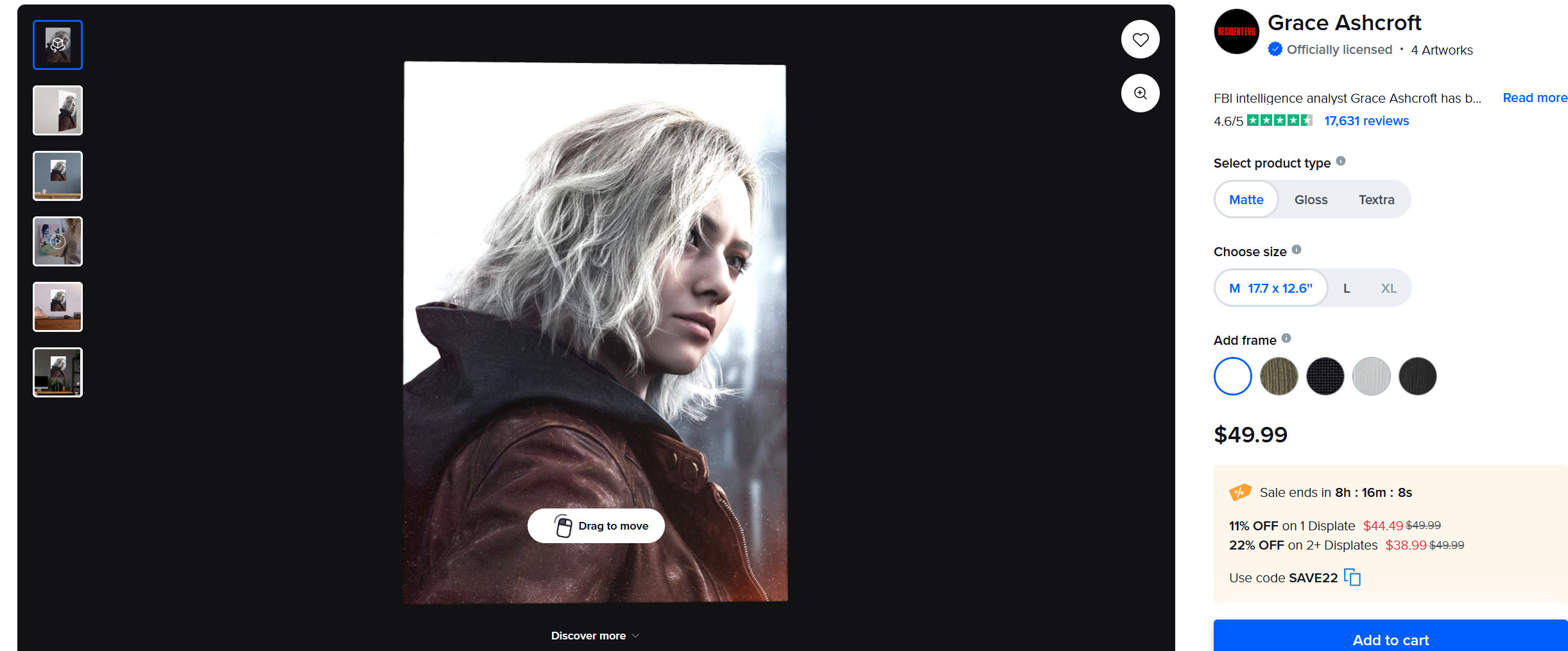The image size is (1568, 651).
Task: Click the $49.99 price
Action: (x=1250, y=435)
